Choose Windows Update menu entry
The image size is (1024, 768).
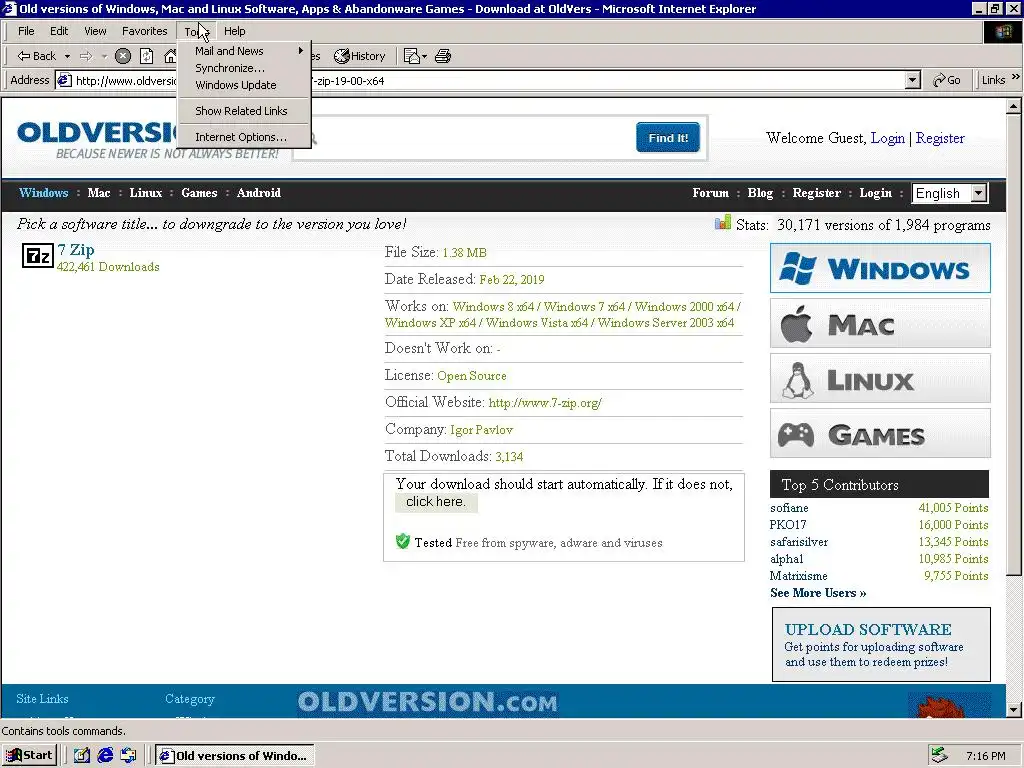(245, 85)
